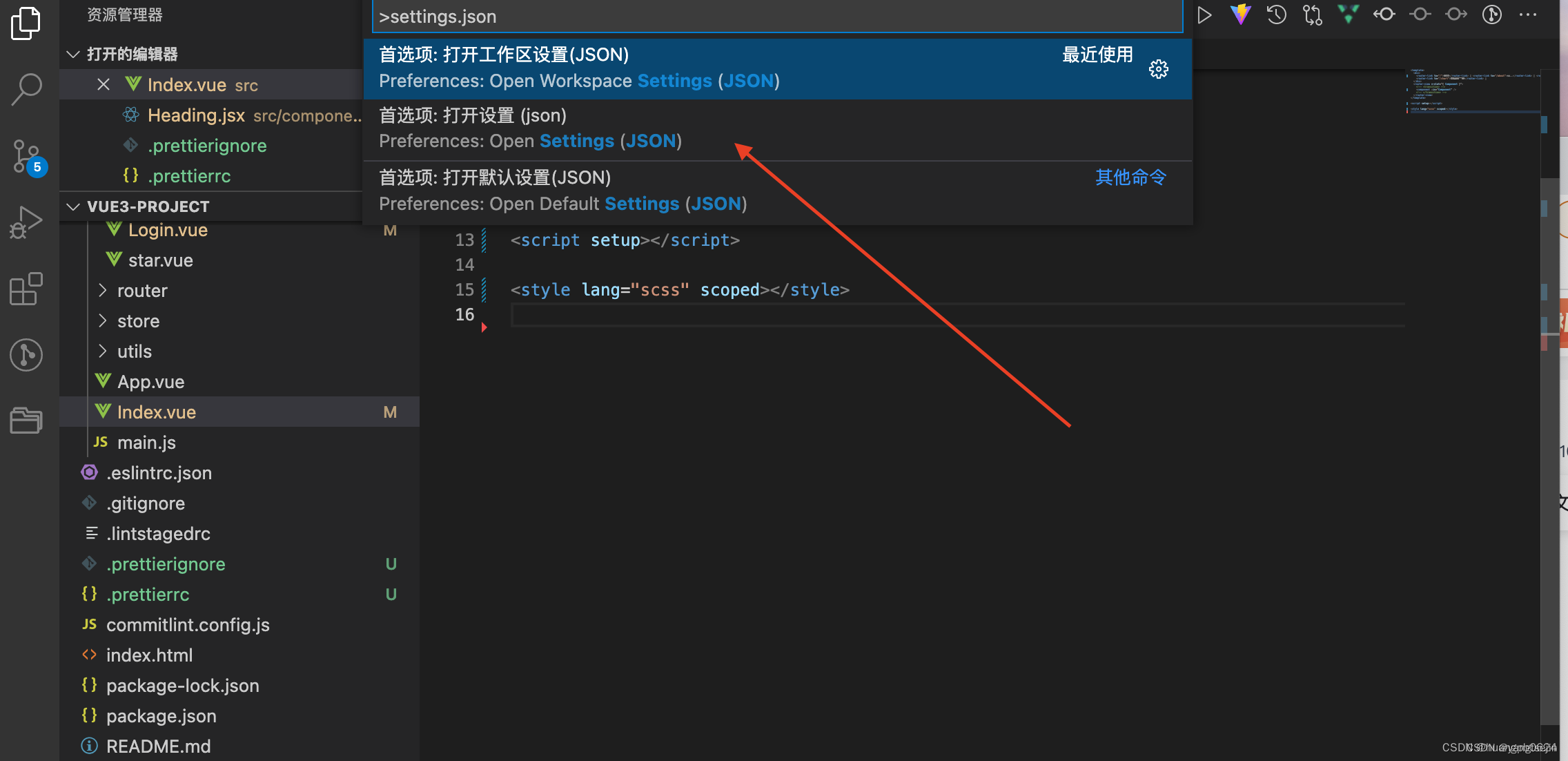
Task: Open file history timeline icon
Action: 1276,15
